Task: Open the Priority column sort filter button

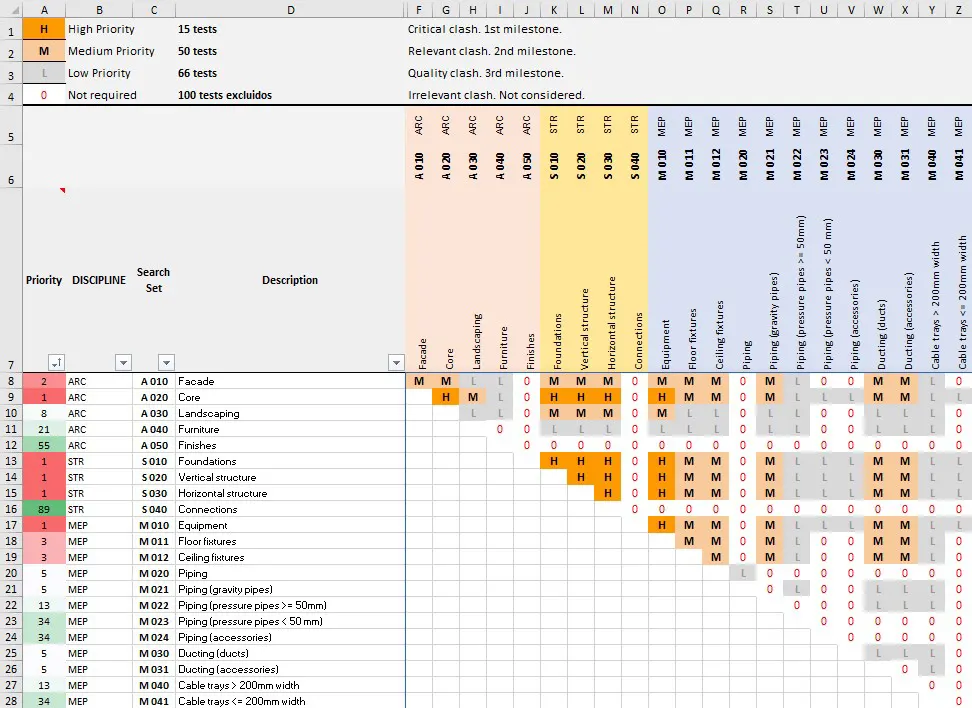Action: (56, 363)
